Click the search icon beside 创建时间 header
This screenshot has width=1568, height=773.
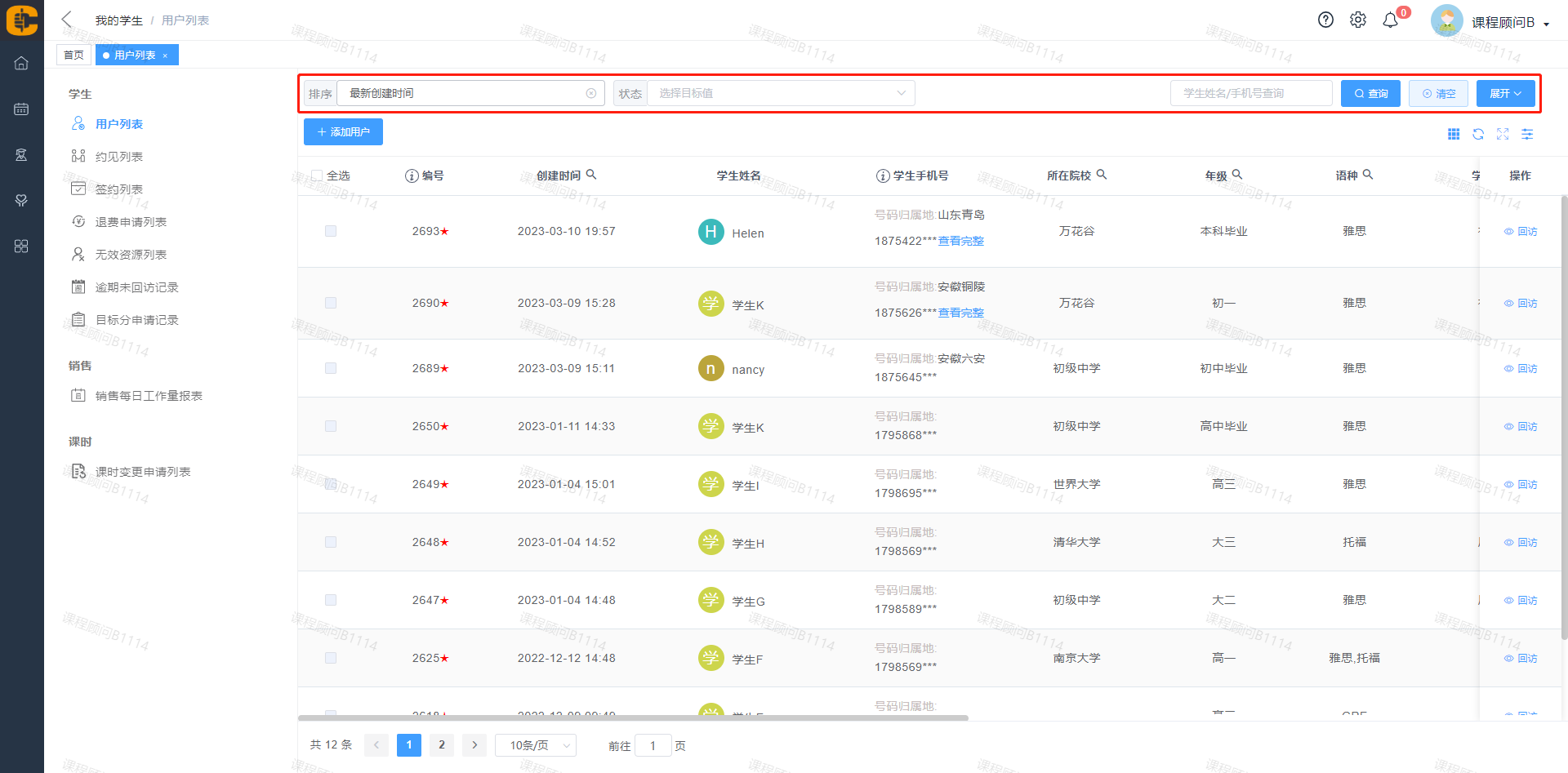(591, 175)
